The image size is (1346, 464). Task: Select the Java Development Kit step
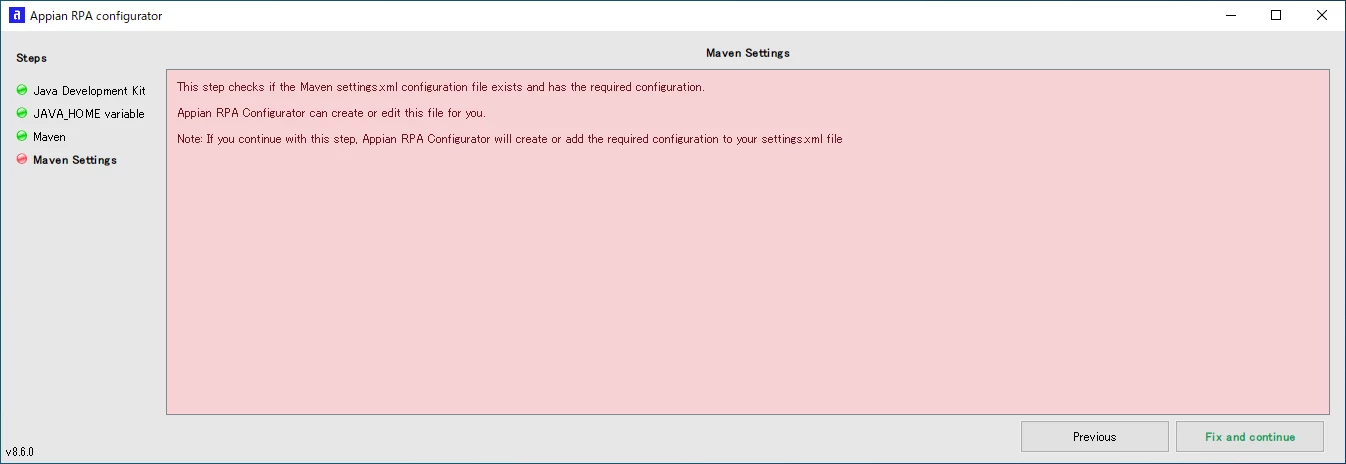point(89,91)
